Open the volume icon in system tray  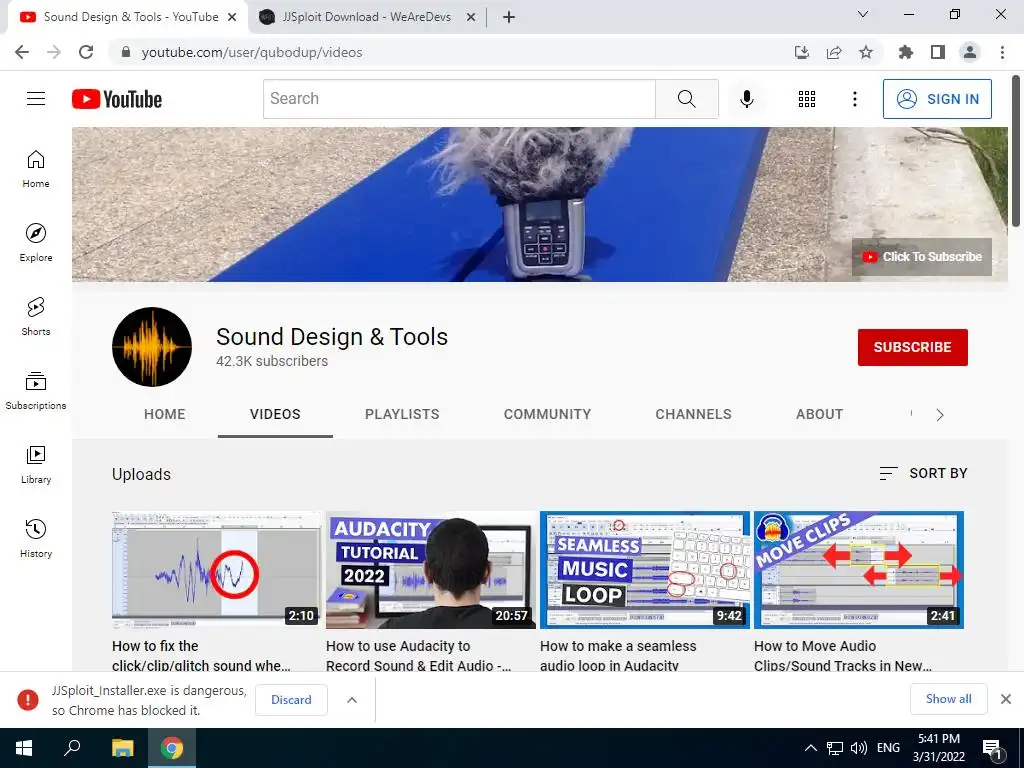coord(859,748)
